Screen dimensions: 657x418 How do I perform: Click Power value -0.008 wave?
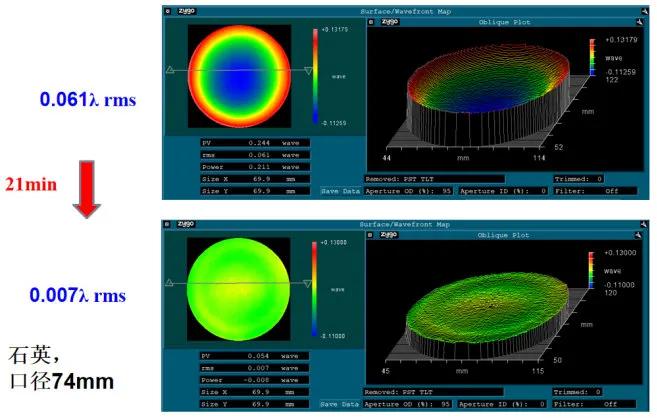coord(254,380)
